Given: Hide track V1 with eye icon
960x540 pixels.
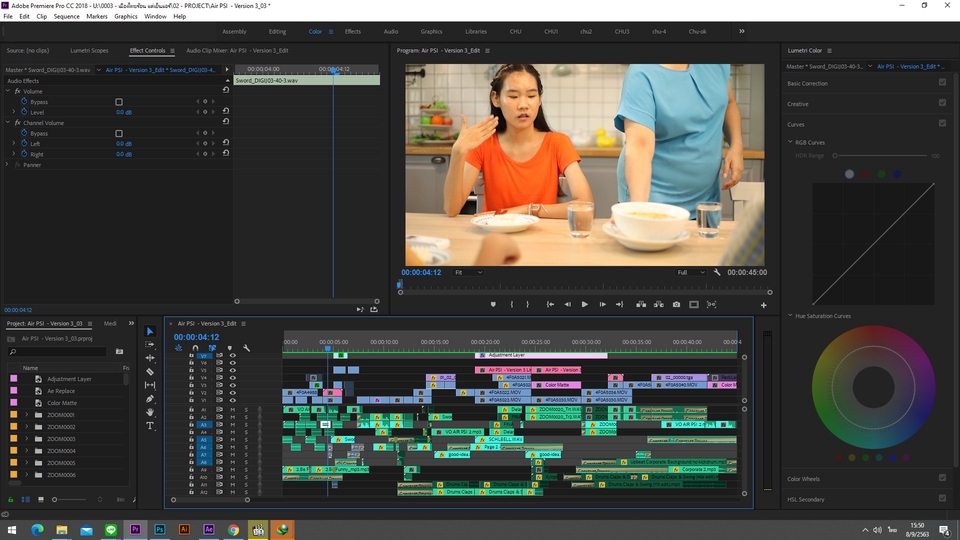Looking at the screenshot, I should click(x=233, y=400).
